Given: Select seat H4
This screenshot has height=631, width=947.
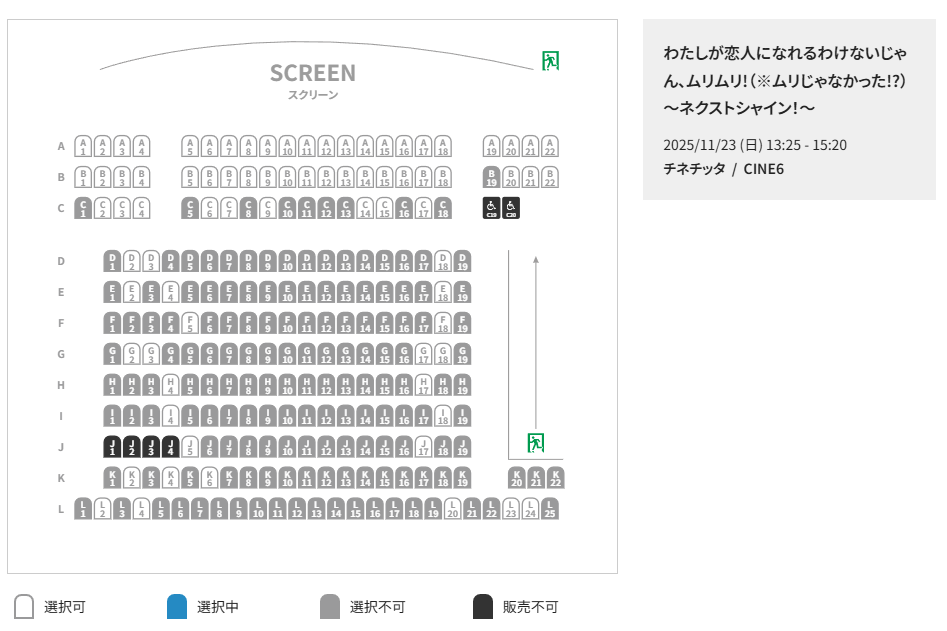Looking at the screenshot, I should pos(170,385).
